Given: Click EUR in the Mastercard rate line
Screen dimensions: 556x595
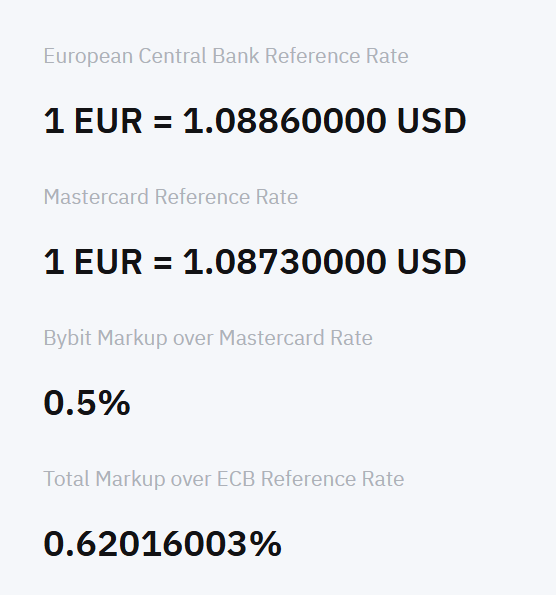Looking at the screenshot, I should [108, 262].
